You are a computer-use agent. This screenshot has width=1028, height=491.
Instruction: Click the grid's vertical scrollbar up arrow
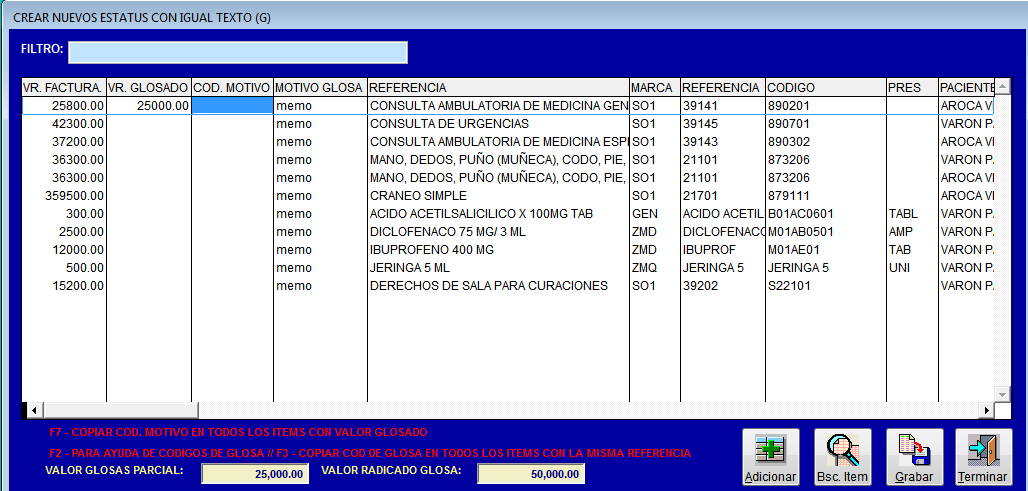coord(1002,88)
